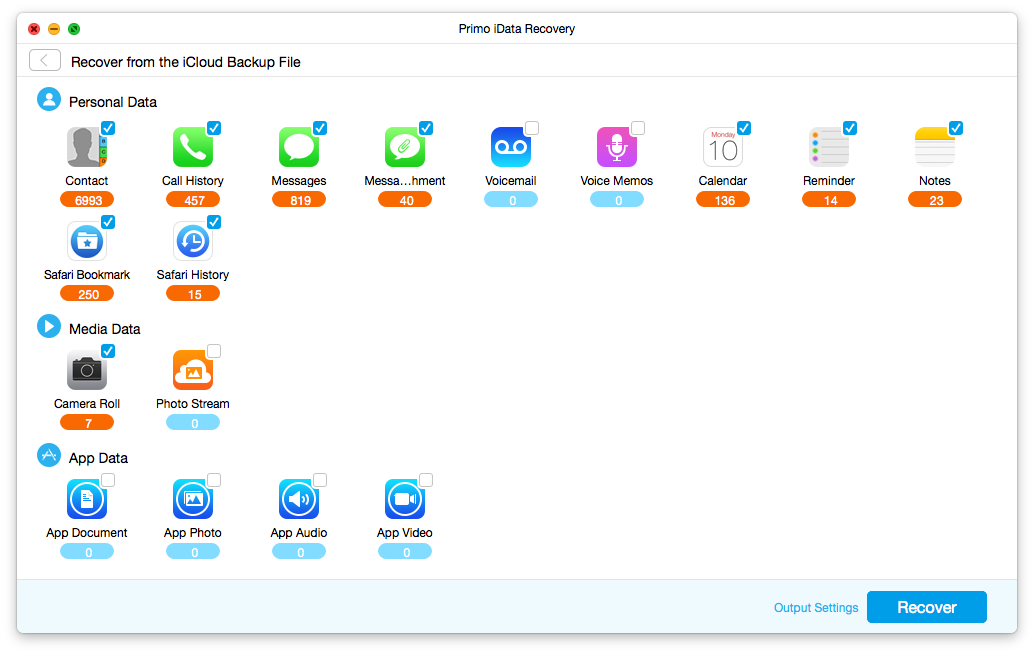Select the Photo Stream icon
Image resolution: width=1034 pixels, height=654 pixels.
click(193, 369)
